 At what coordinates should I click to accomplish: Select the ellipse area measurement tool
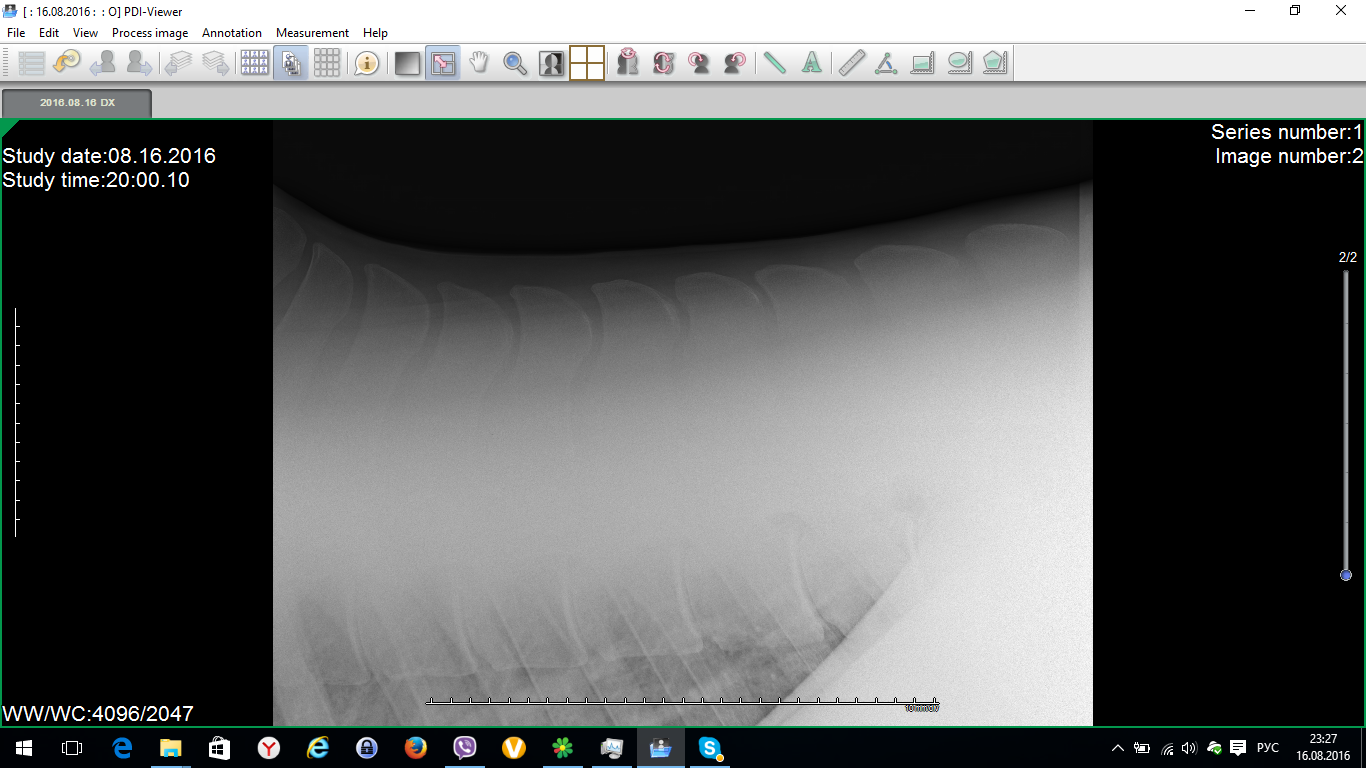coord(959,64)
